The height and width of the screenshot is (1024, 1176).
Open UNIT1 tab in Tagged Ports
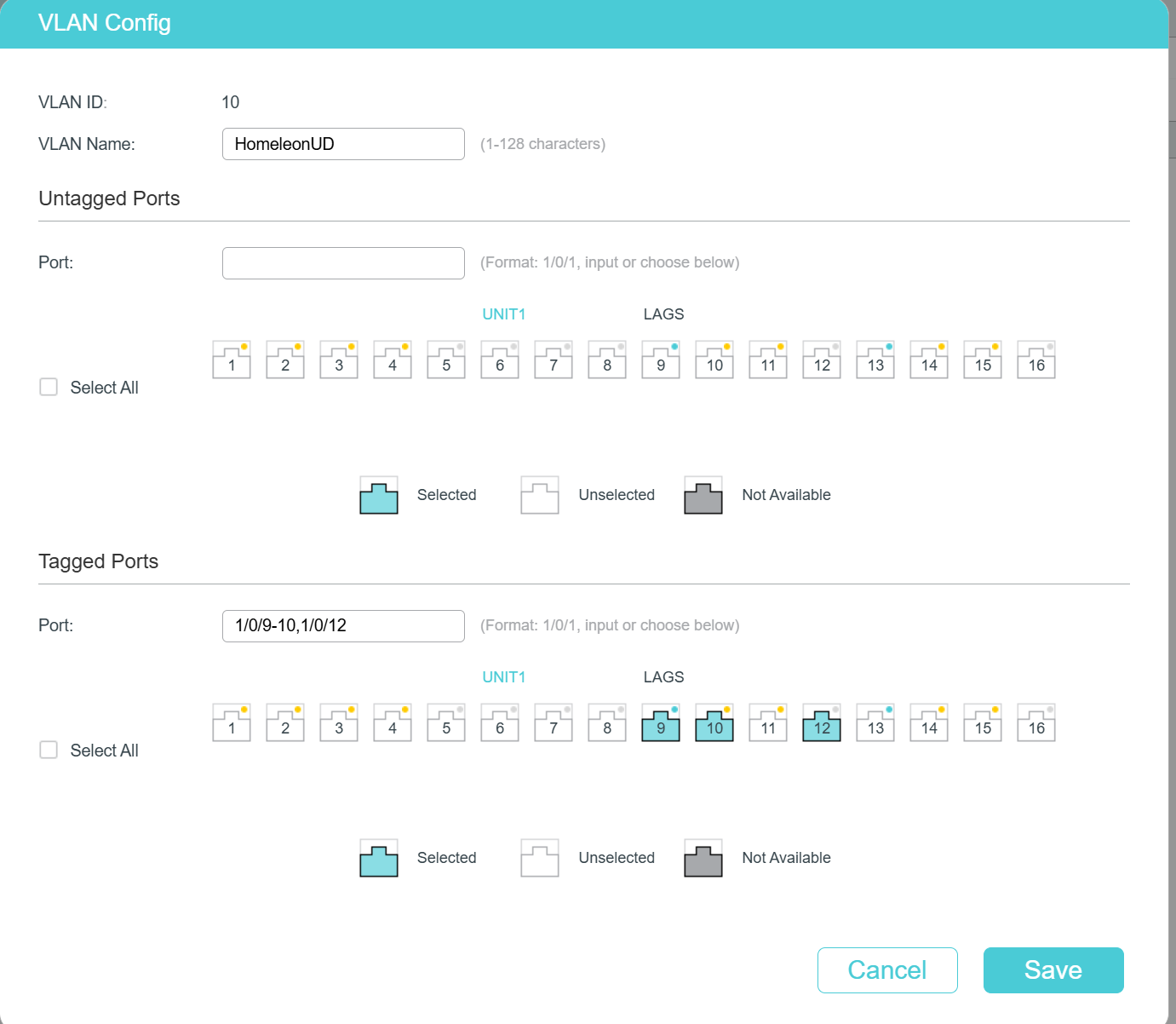[x=504, y=677]
